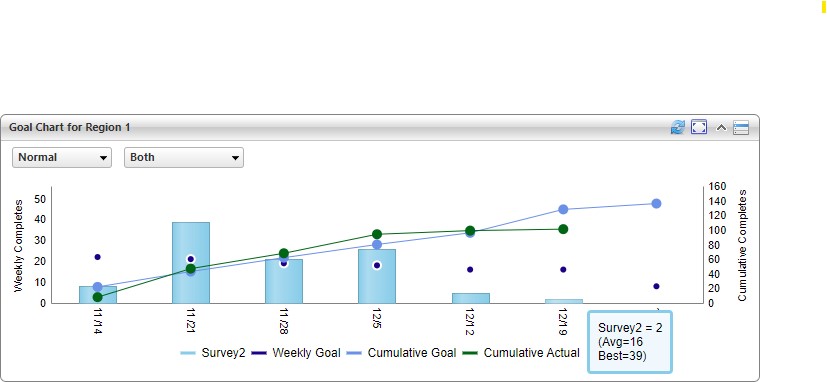
Task: Click the 160 value on right axis
Action: 717,186
